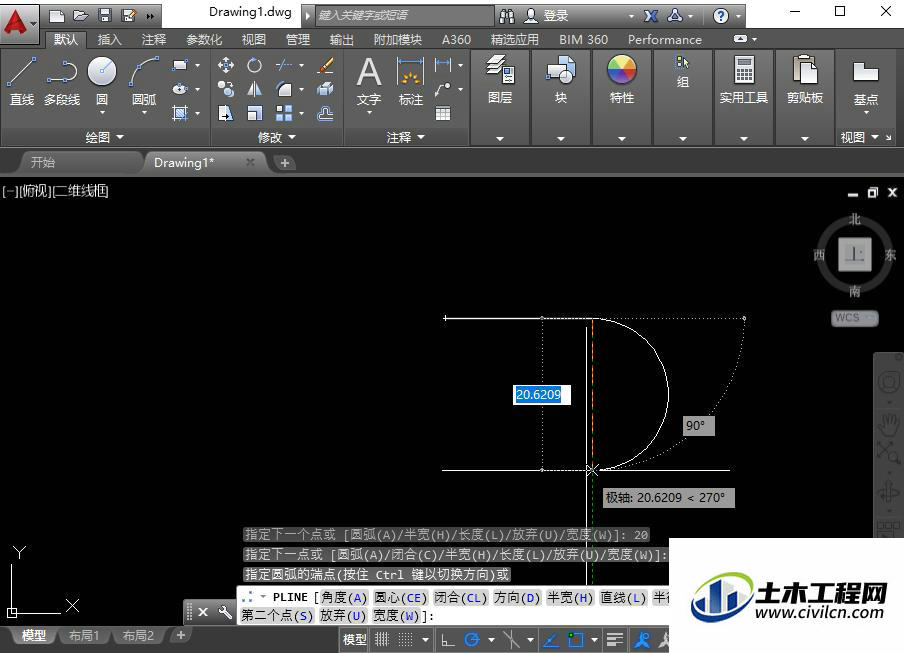Select the Stretch tool icon
The image size is (904, 653).
[x=226, y=114]
